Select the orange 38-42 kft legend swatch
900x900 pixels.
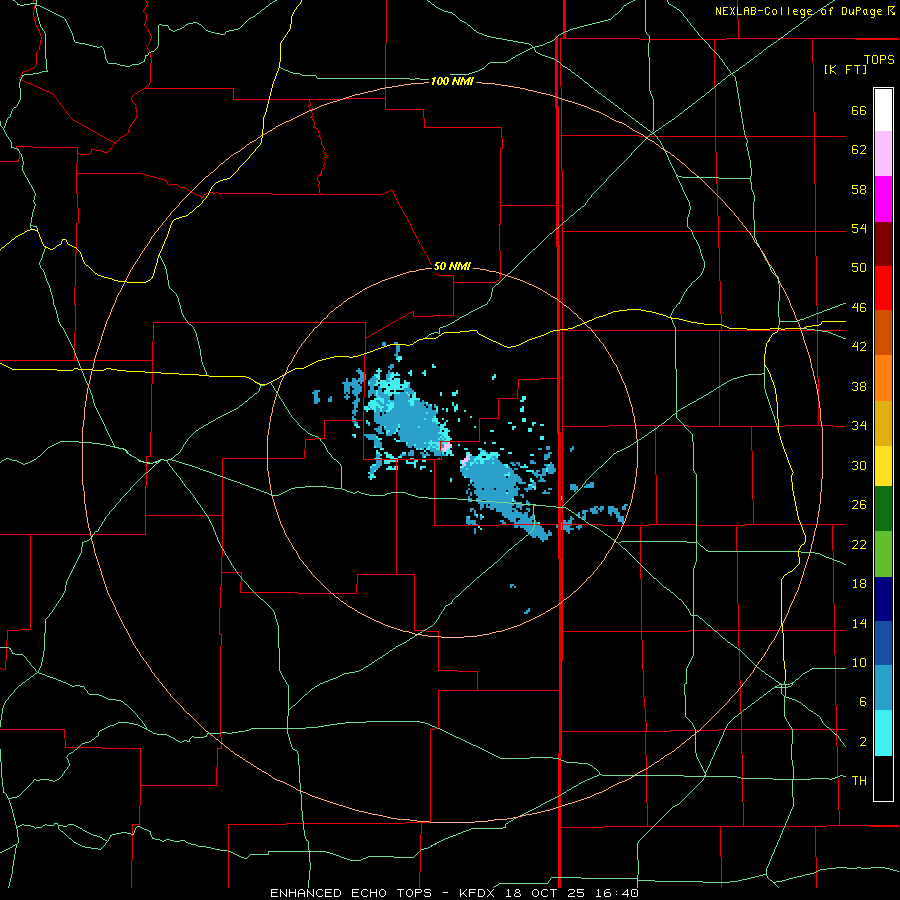point(883,378)
